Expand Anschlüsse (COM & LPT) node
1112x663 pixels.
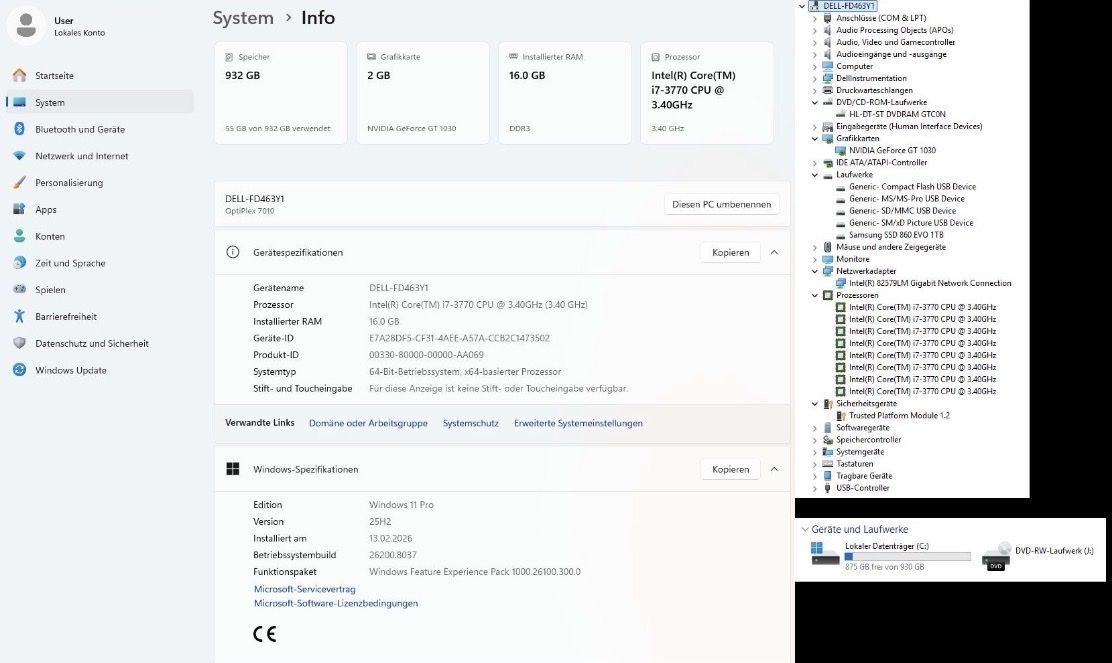tap(815, 18)
